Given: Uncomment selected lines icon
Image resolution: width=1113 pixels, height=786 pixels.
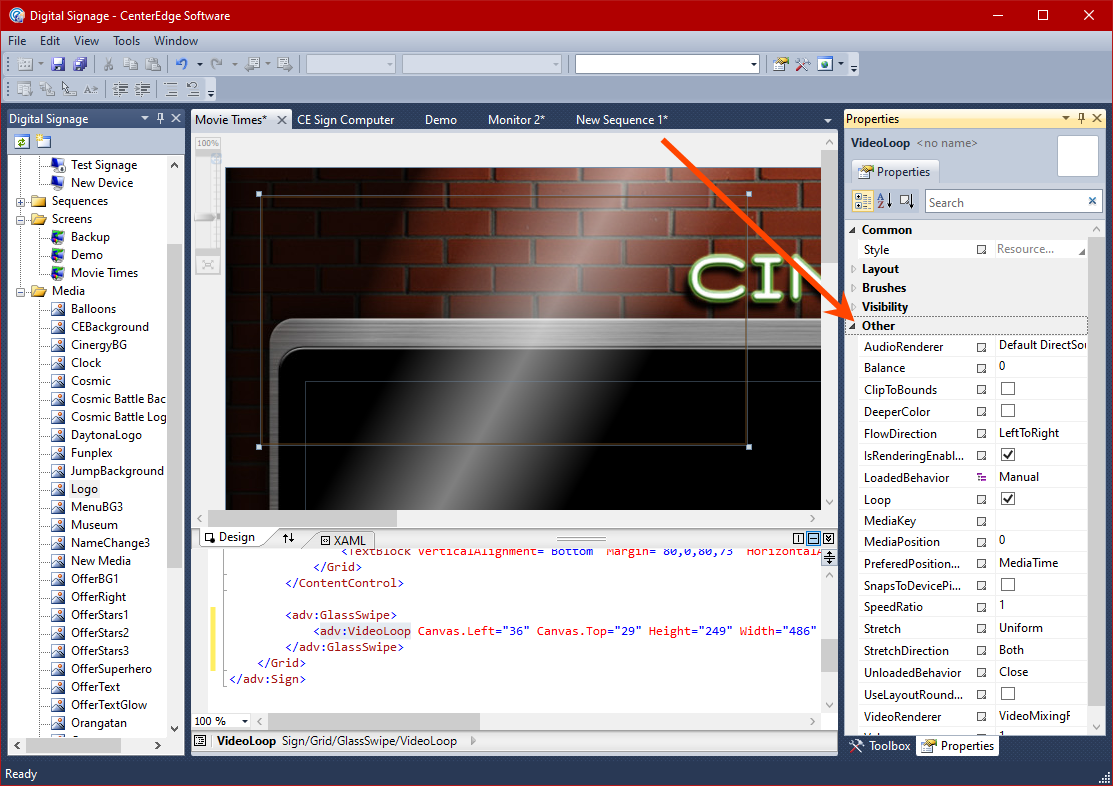Looking at the screenshot, I should (x=193, y=89).
